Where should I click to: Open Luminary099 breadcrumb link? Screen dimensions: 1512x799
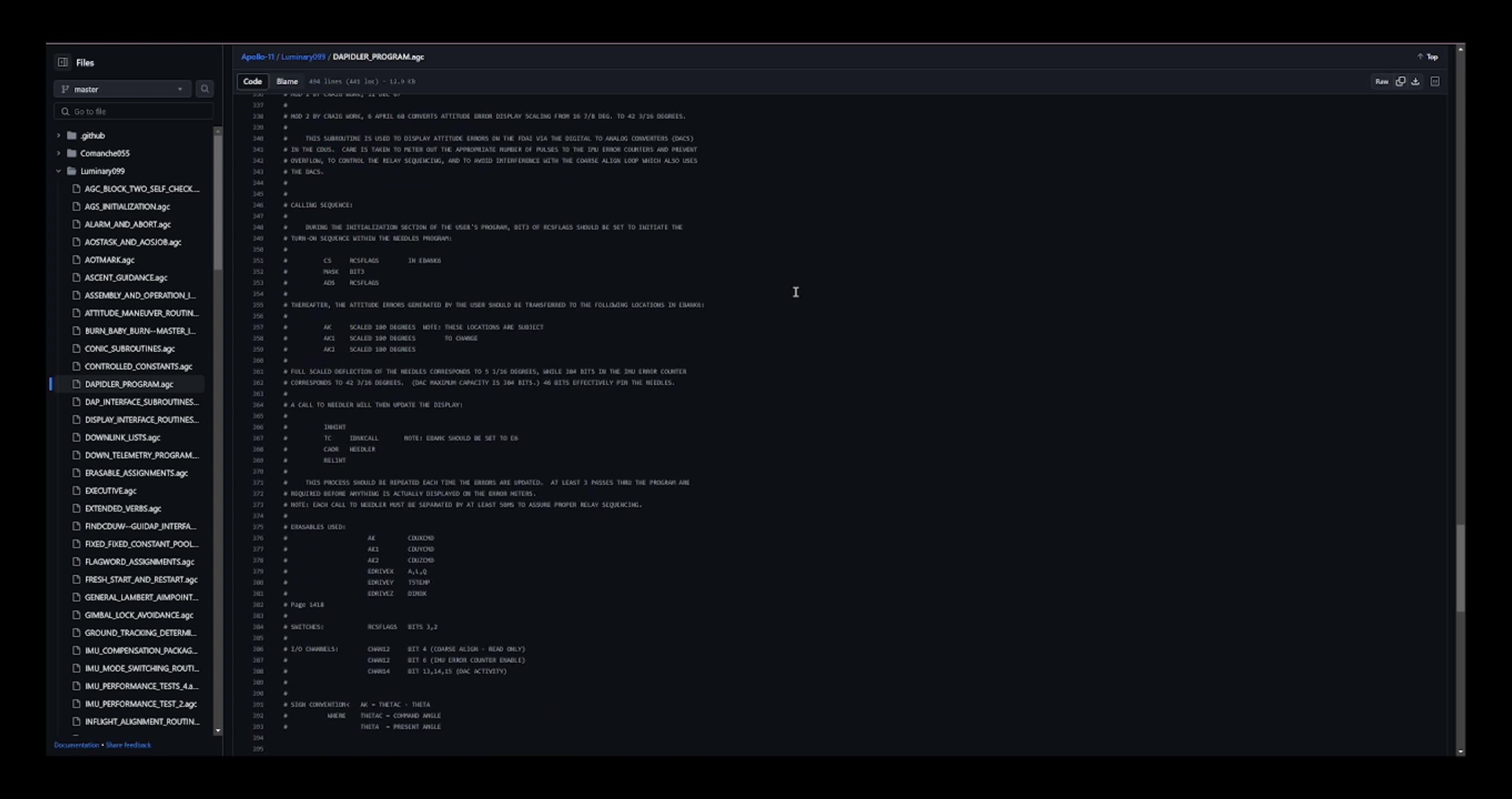tap(303, 57)
